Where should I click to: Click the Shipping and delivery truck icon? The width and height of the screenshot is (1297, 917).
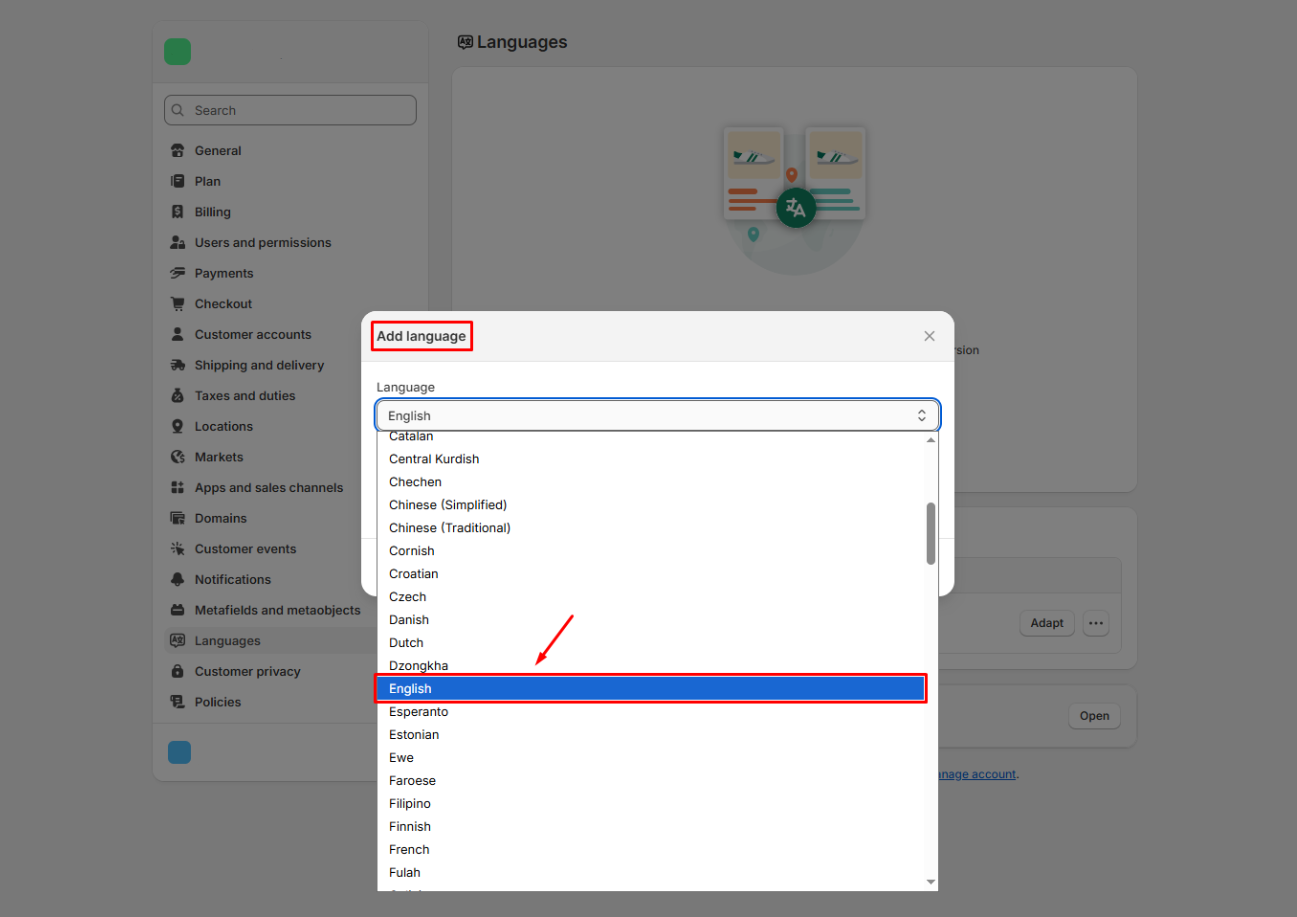(x=178, y=365)
